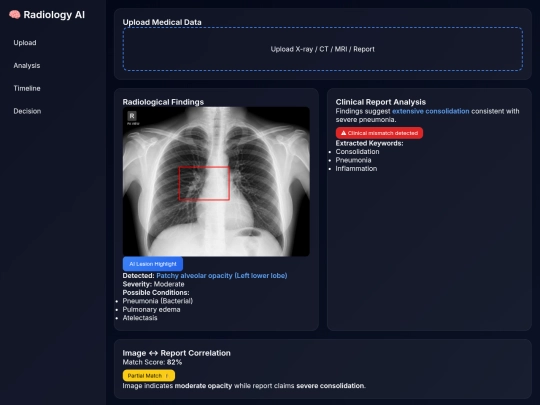Click the AI Lesion Highlight button
The width and height of the screenshot is (540, 405).
pos(153,264)
